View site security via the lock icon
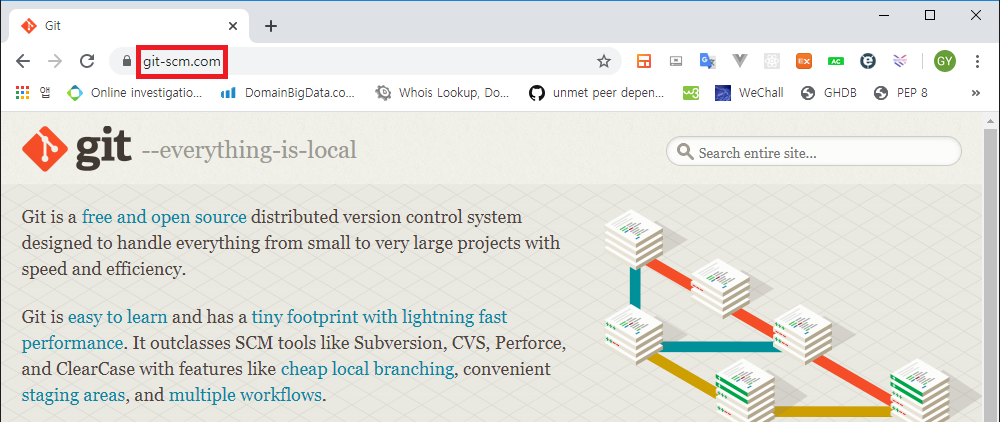Viewport: 1000px width, 422px height. point(126,61)
